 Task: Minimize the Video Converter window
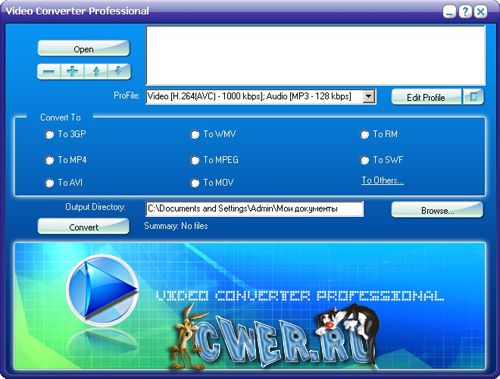coord(449,12)
